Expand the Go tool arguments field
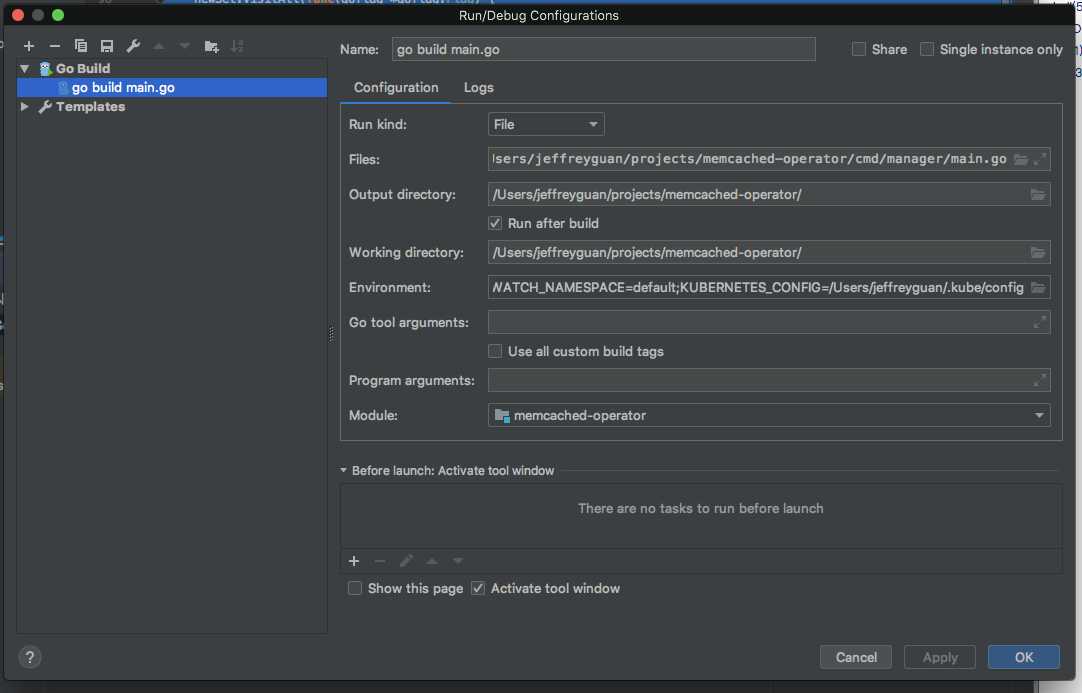This screenshot has width=1082, height=693. [1039, 322]
